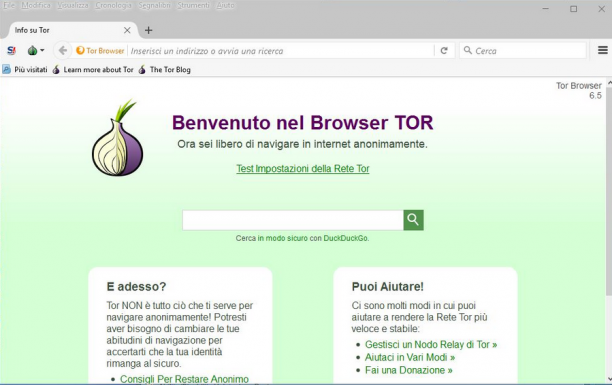Open Fai una Donazione link
The image size is (612, 385).
tap(409, 370)
